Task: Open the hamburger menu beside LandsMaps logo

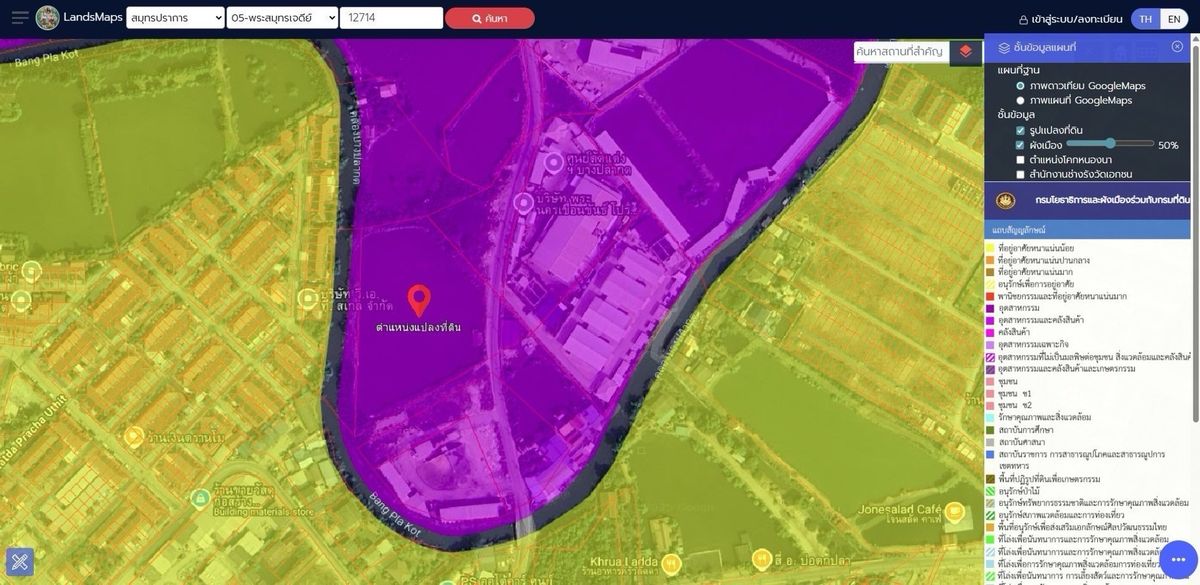Action: point(20,18)
